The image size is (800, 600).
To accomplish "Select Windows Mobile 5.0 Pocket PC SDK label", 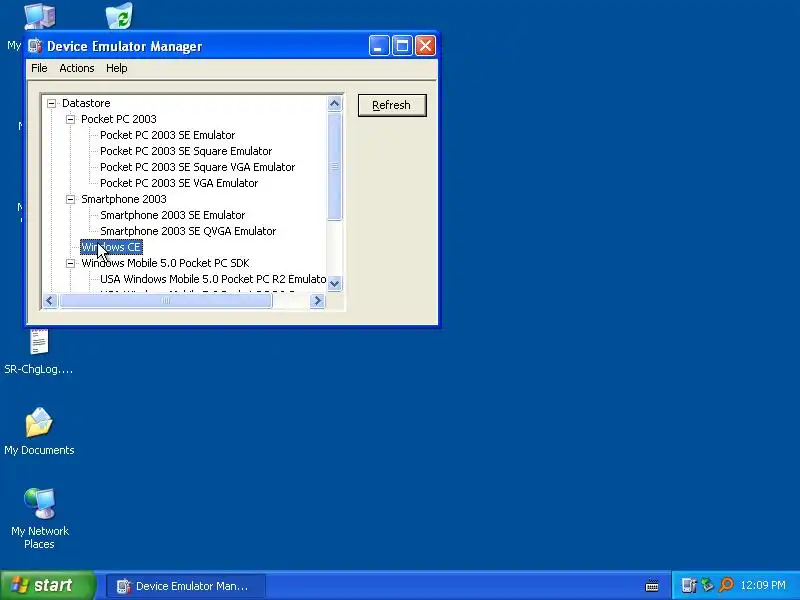I will point(165,263).
